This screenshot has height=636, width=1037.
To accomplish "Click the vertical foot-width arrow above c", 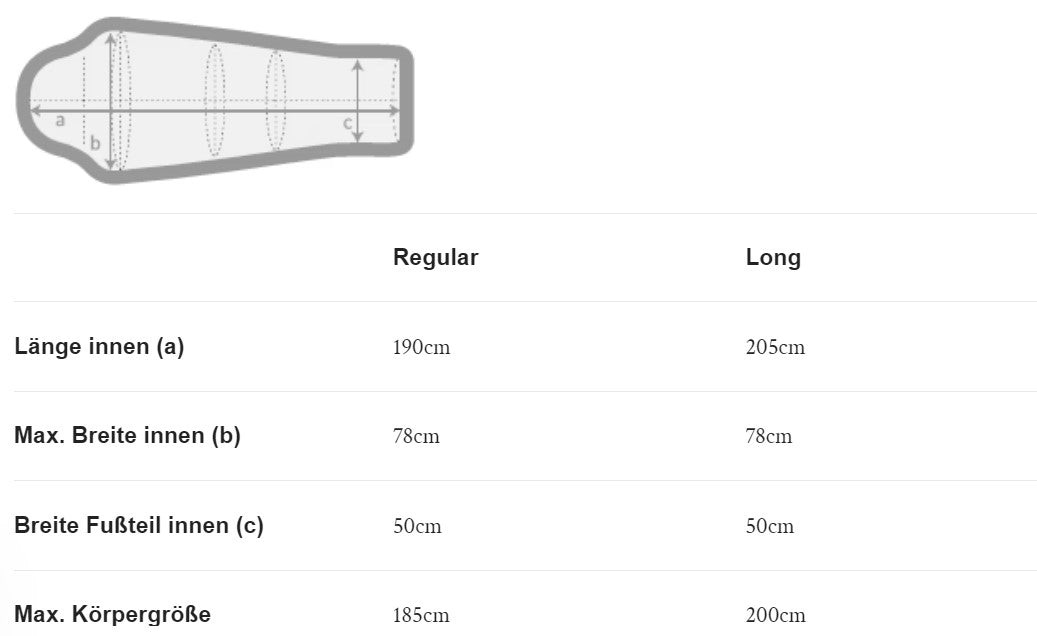I will click(358, 84).
